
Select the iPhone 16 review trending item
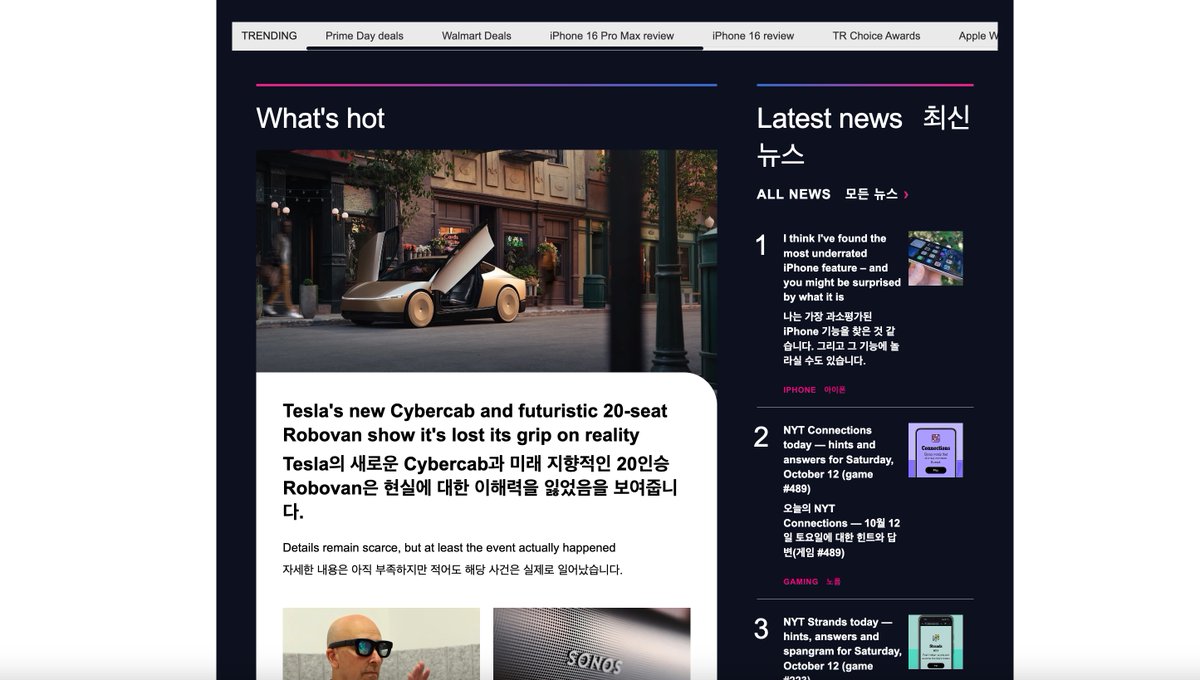752,35
